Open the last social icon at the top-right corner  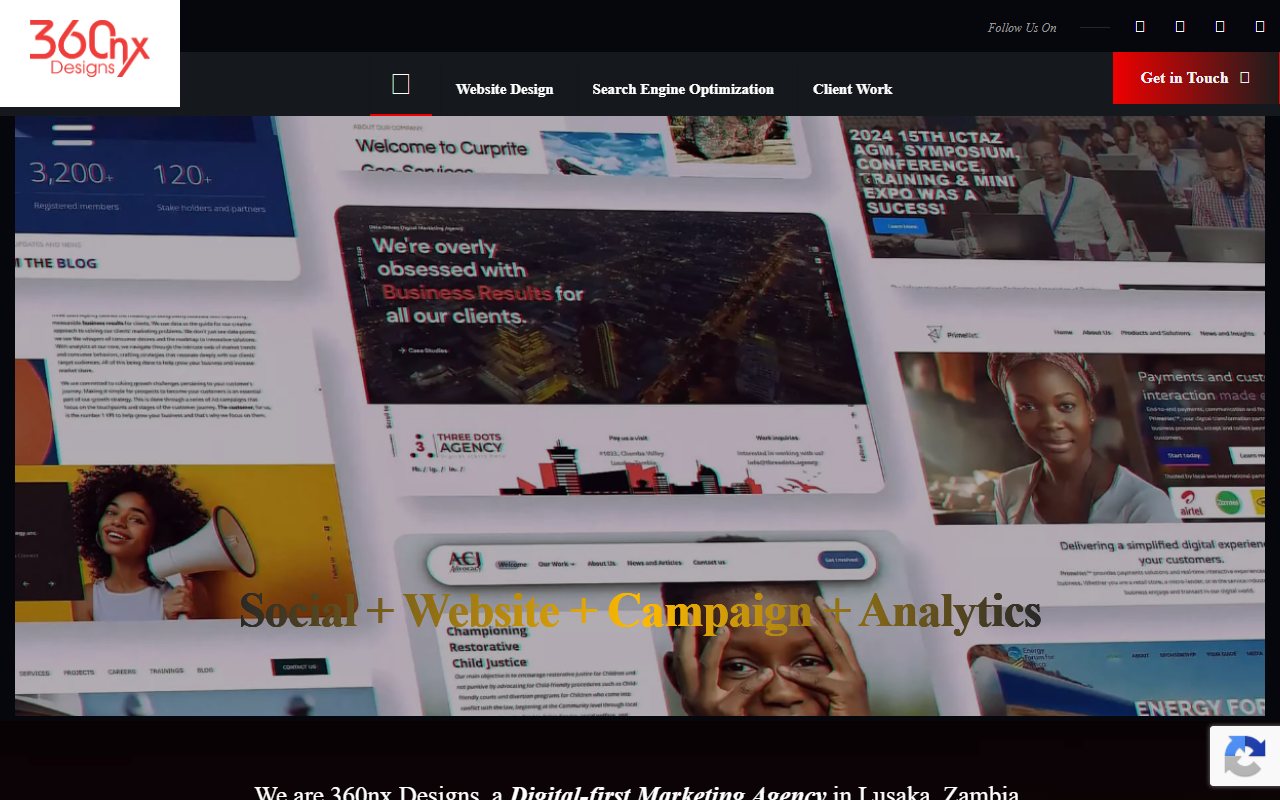[1260, 27]
